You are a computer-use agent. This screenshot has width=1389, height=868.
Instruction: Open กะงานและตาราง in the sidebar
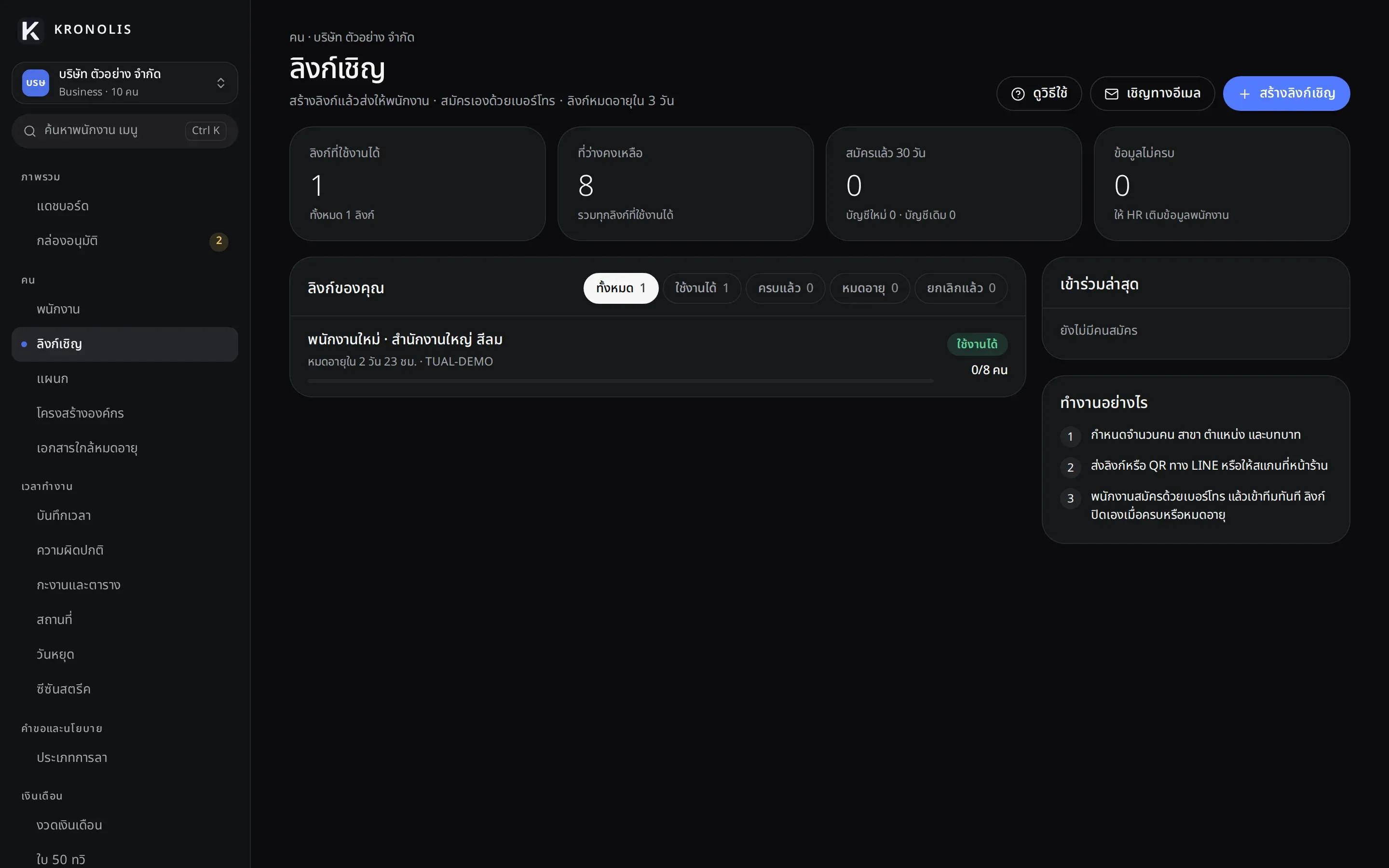pos(124,585)
